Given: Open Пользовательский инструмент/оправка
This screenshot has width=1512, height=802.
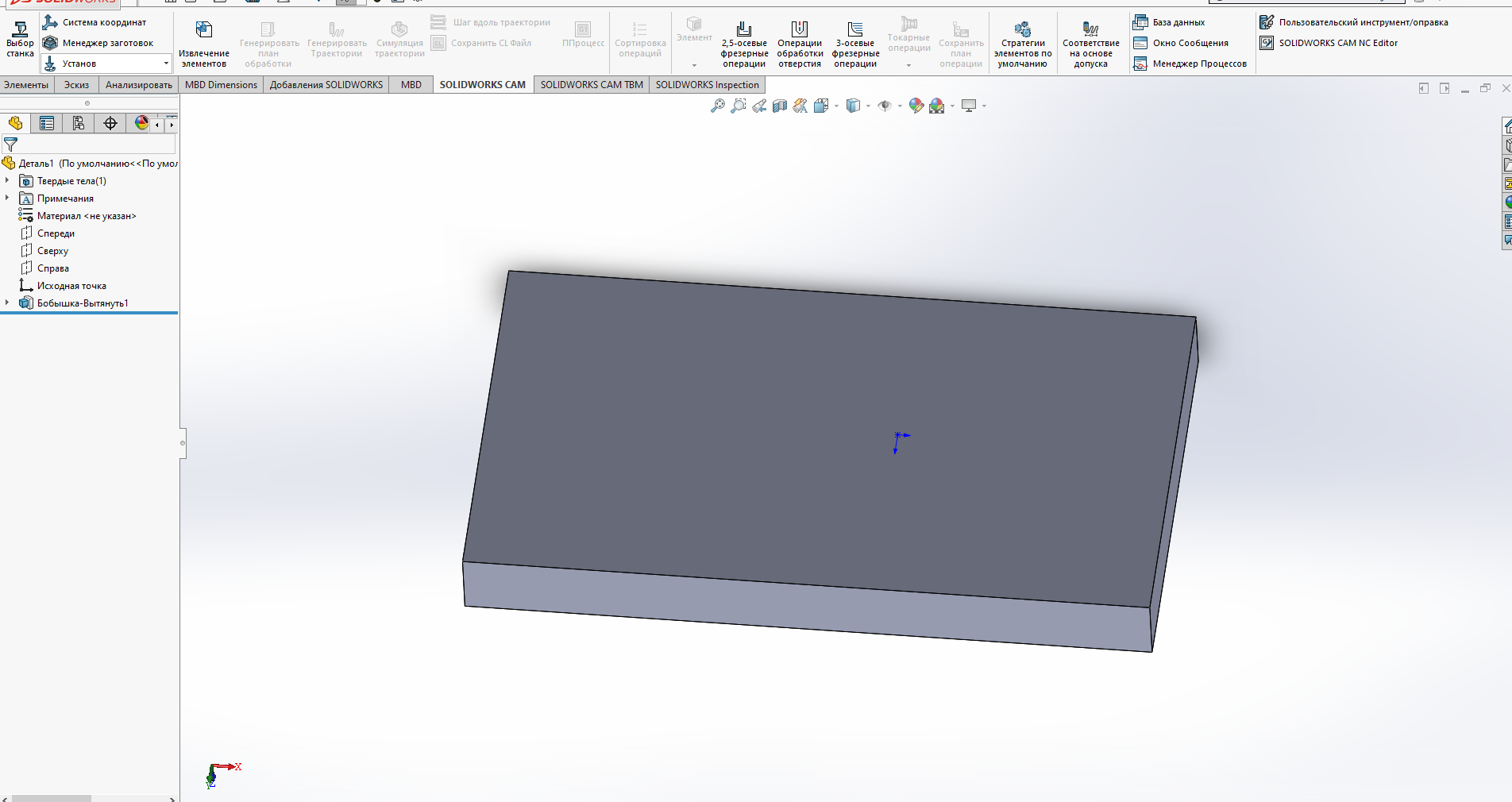Looking at the screenshot, I should pyautogui.click(x=1354, y=22).
